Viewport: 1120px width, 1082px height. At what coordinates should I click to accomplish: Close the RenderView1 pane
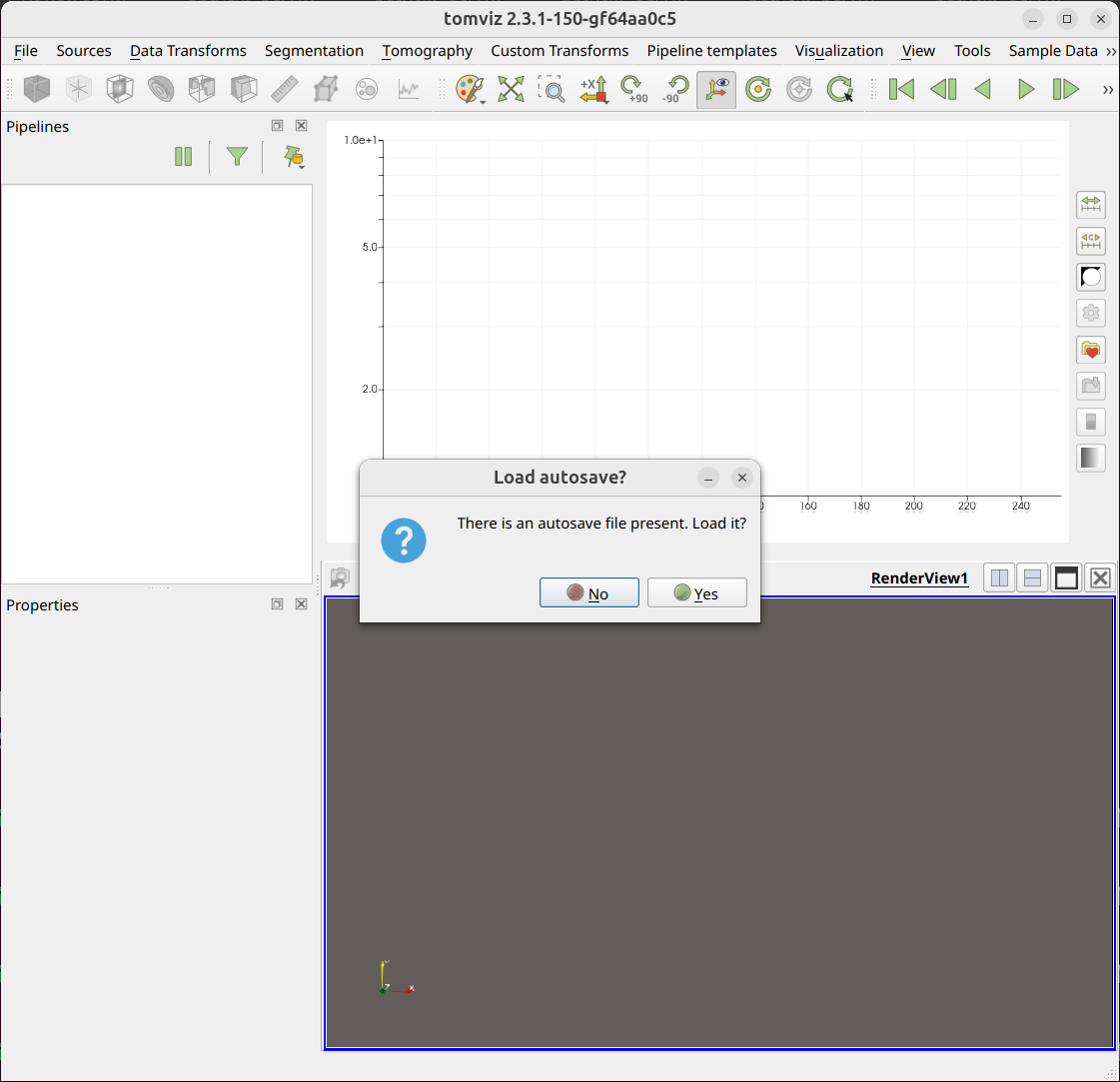[x=1101, y=577]
